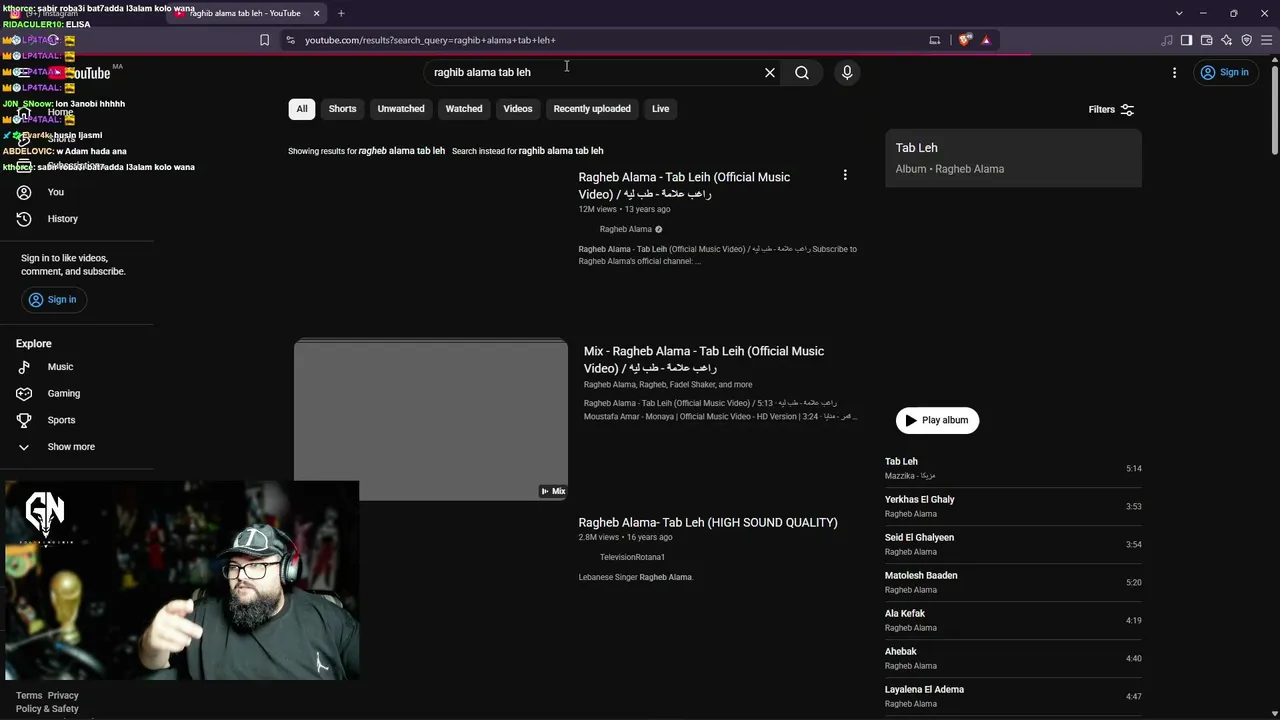Open the Mix playlist thumbnail

pyautogui.click(x=431, y=420)
